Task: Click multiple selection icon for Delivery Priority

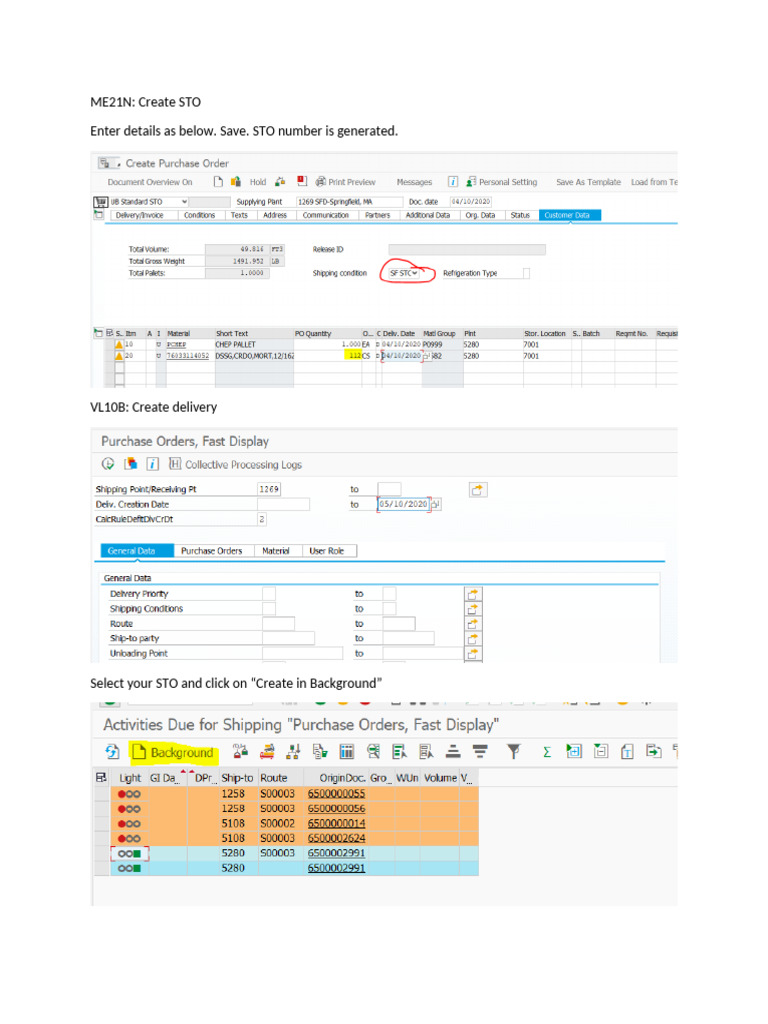Action: [x=473, y=594]
